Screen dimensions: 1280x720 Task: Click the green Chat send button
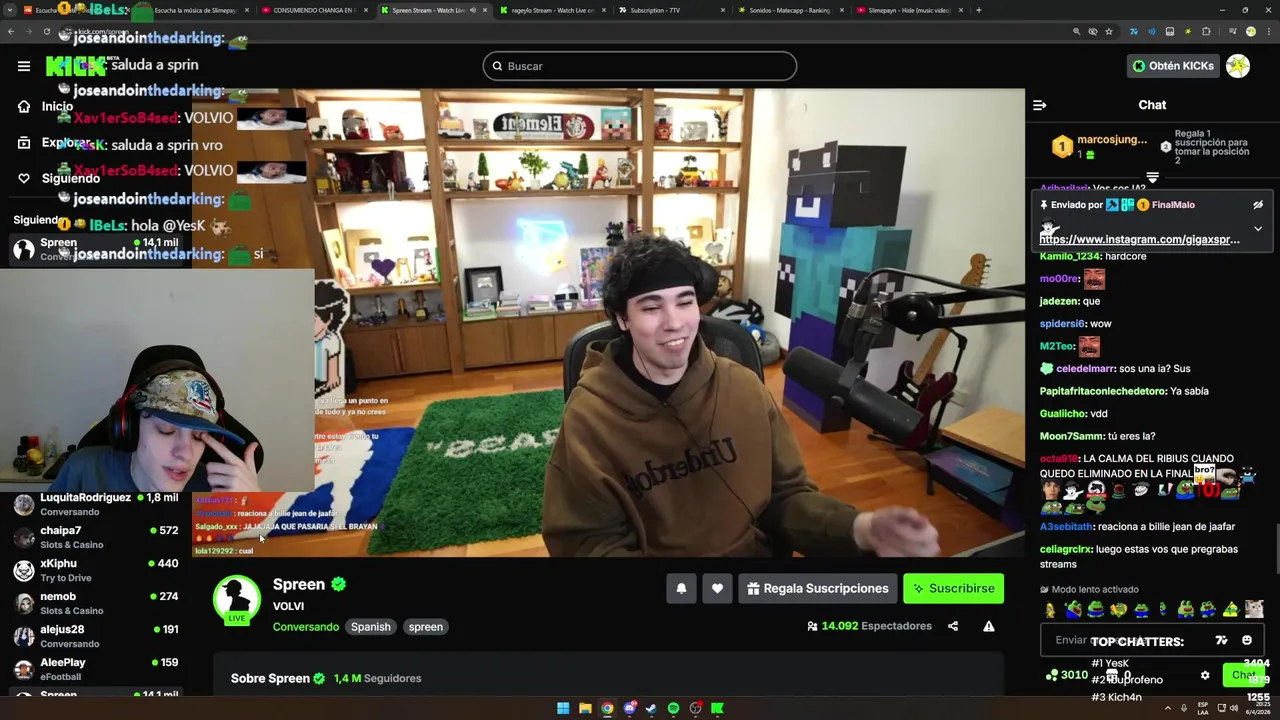tap(1243, 675)
